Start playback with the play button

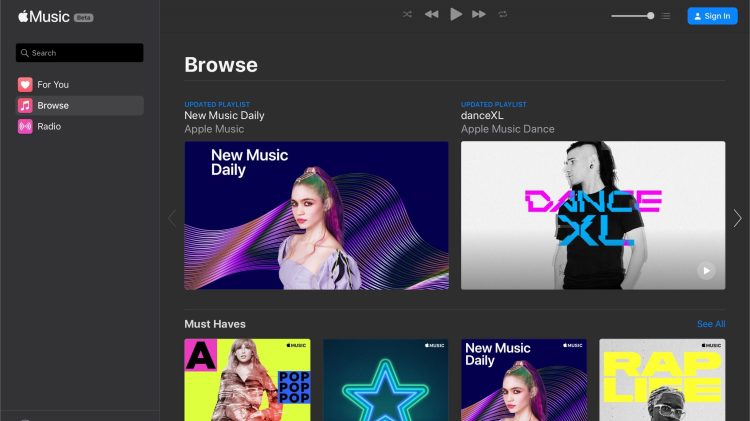[456, 14]
